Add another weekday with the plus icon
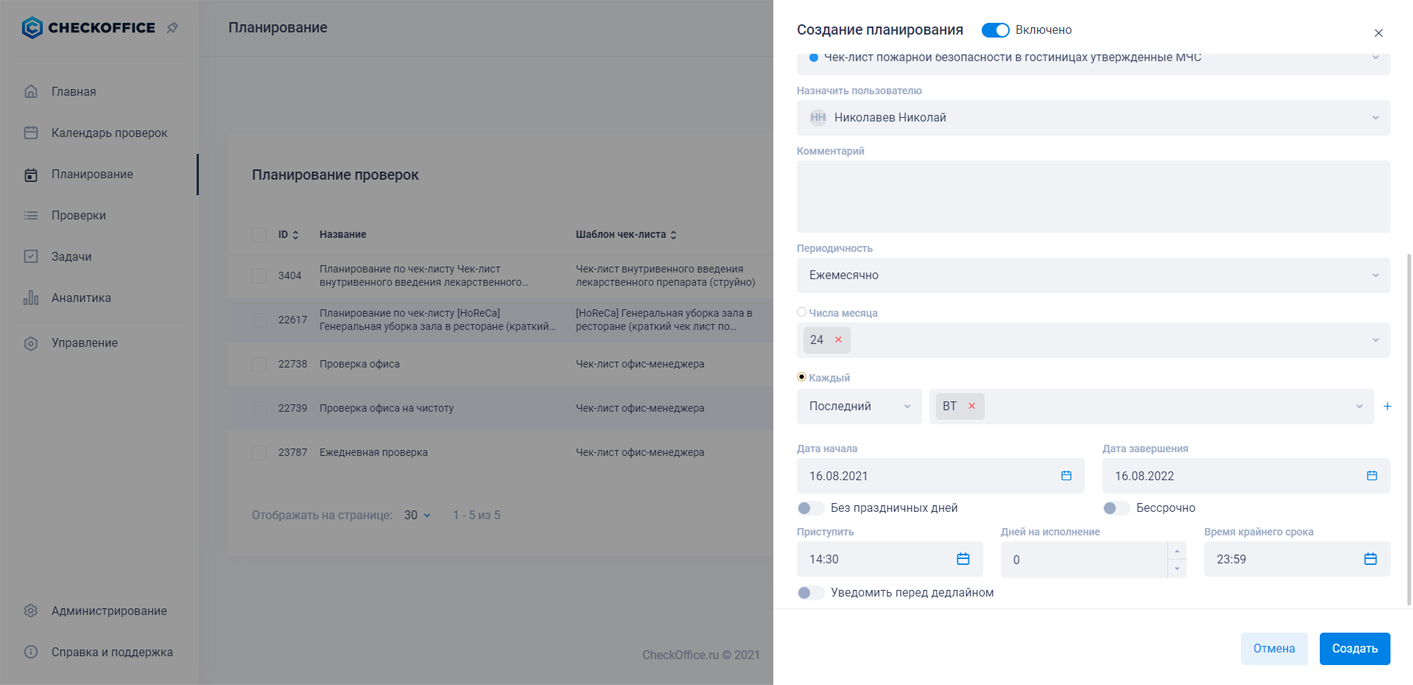The width and height of the screenshot is (1413, 685). (1387, 406)
